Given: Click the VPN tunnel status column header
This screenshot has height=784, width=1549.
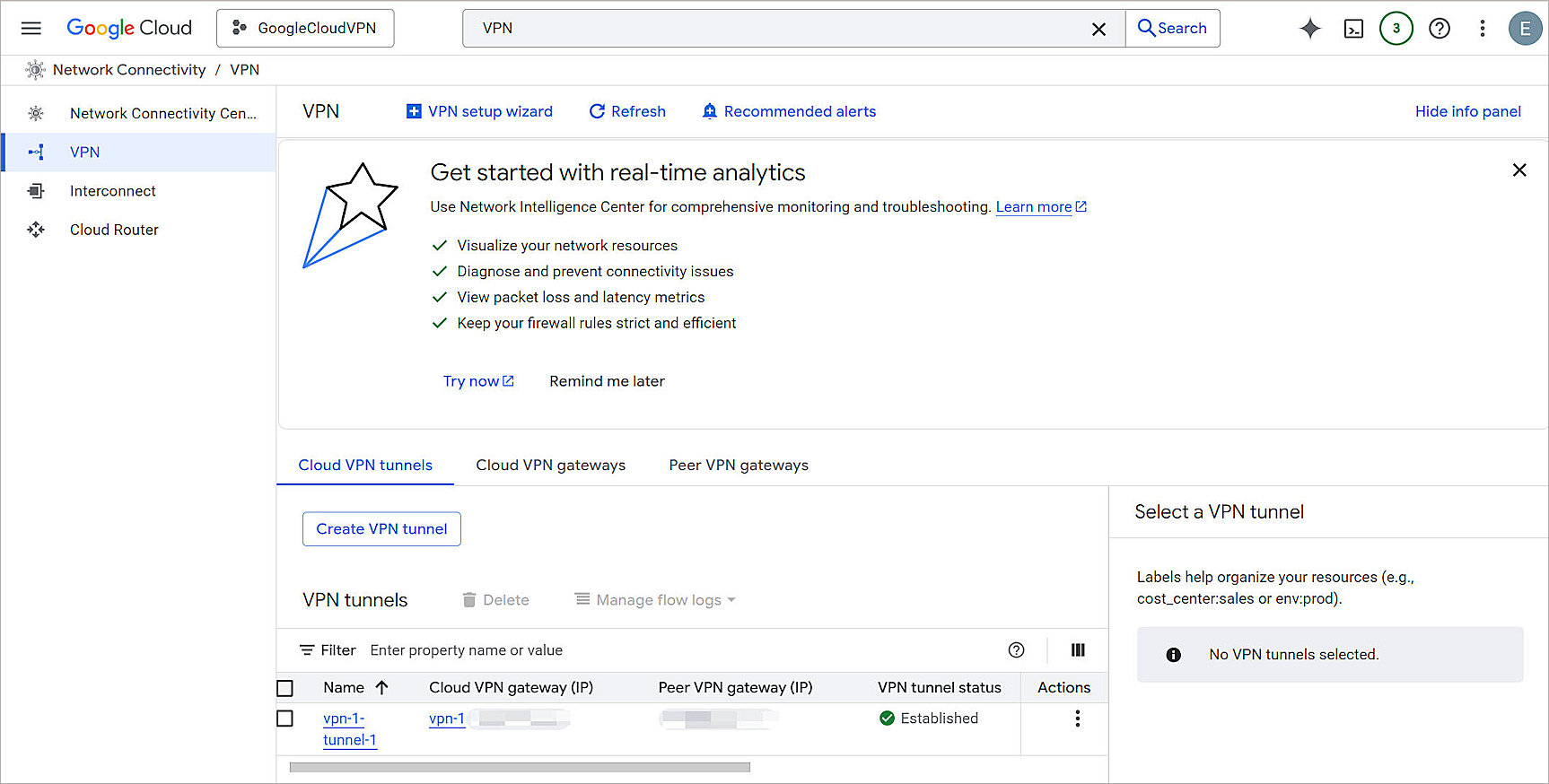Looking at the screenshot, I should coord(939,688).
